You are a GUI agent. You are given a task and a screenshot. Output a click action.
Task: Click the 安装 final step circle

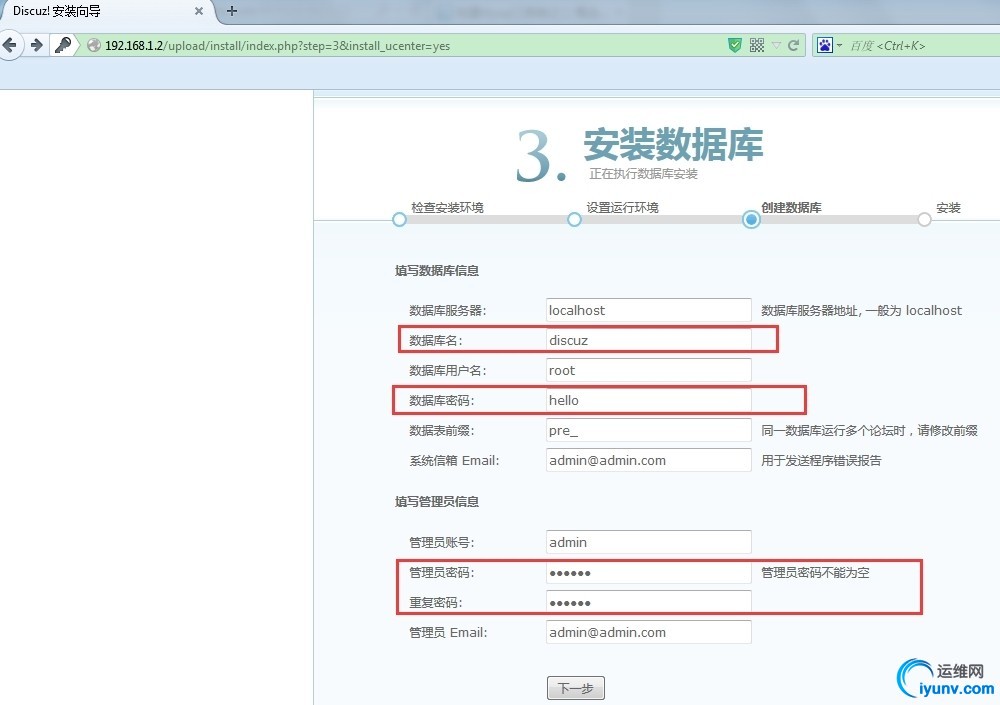(924, 219)
